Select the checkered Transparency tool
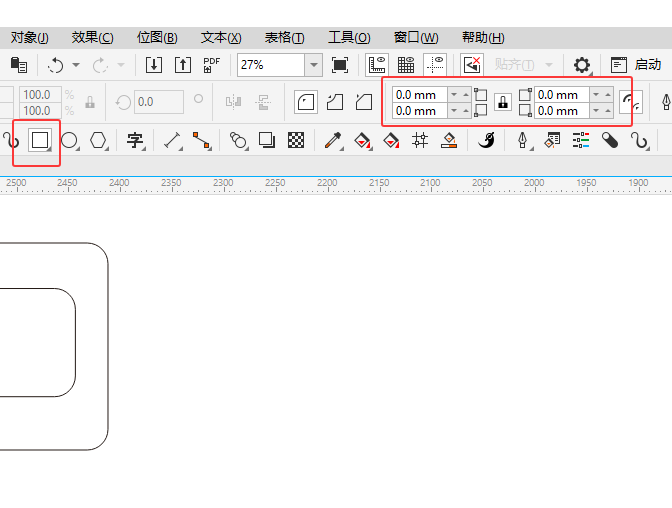Viewport: 672px width, 508px height. tap(296, 140)
